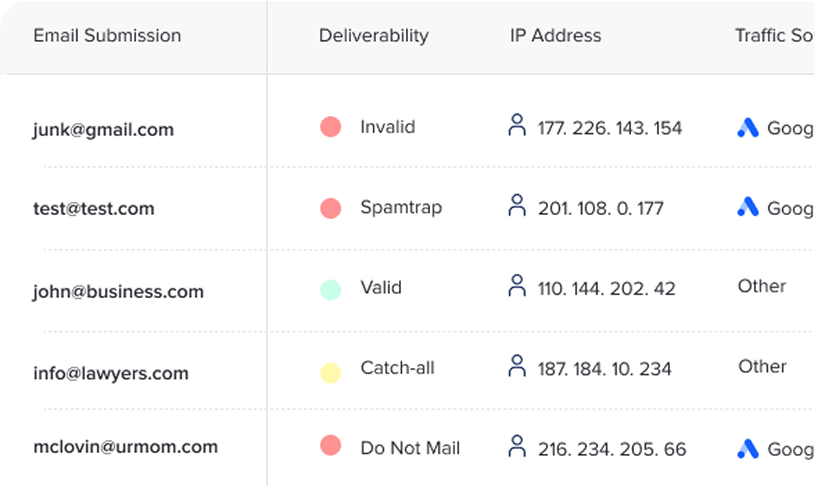Click the Spamtrap deliverability label

401,208
